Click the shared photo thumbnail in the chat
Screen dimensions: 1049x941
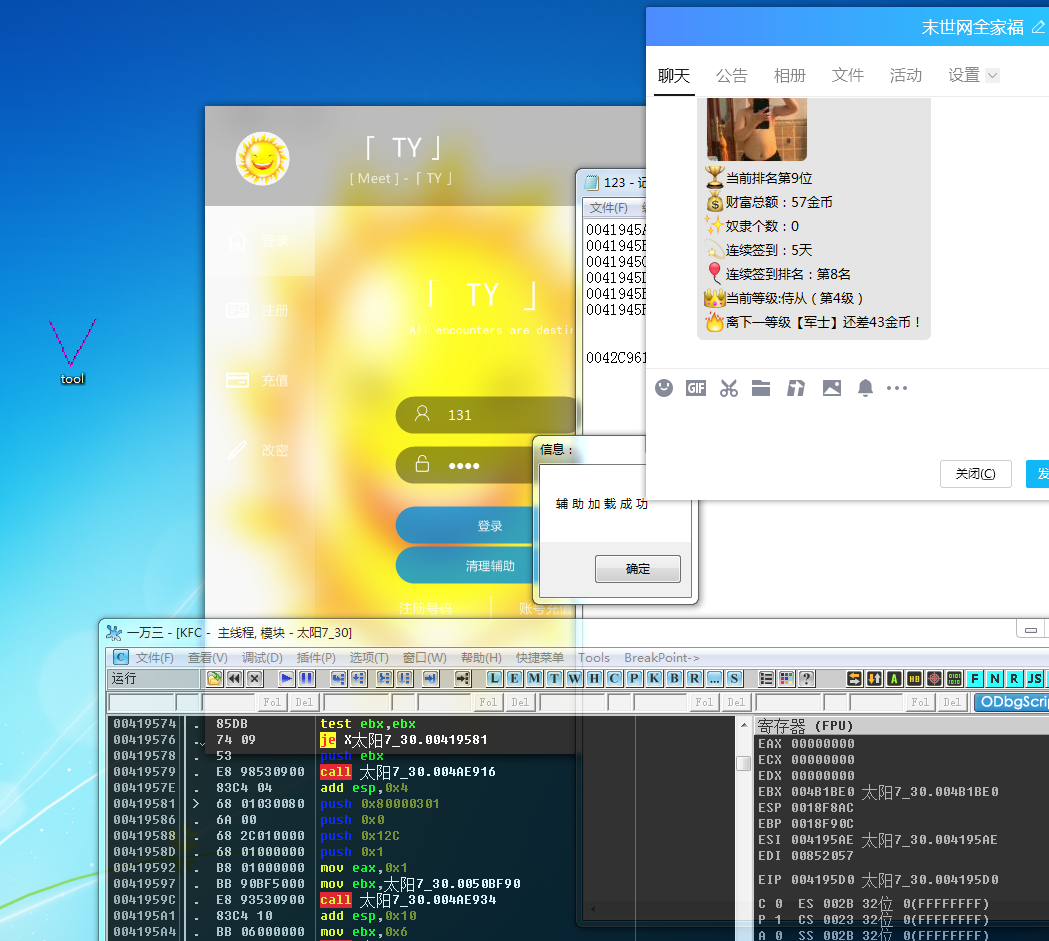(757, 129)
